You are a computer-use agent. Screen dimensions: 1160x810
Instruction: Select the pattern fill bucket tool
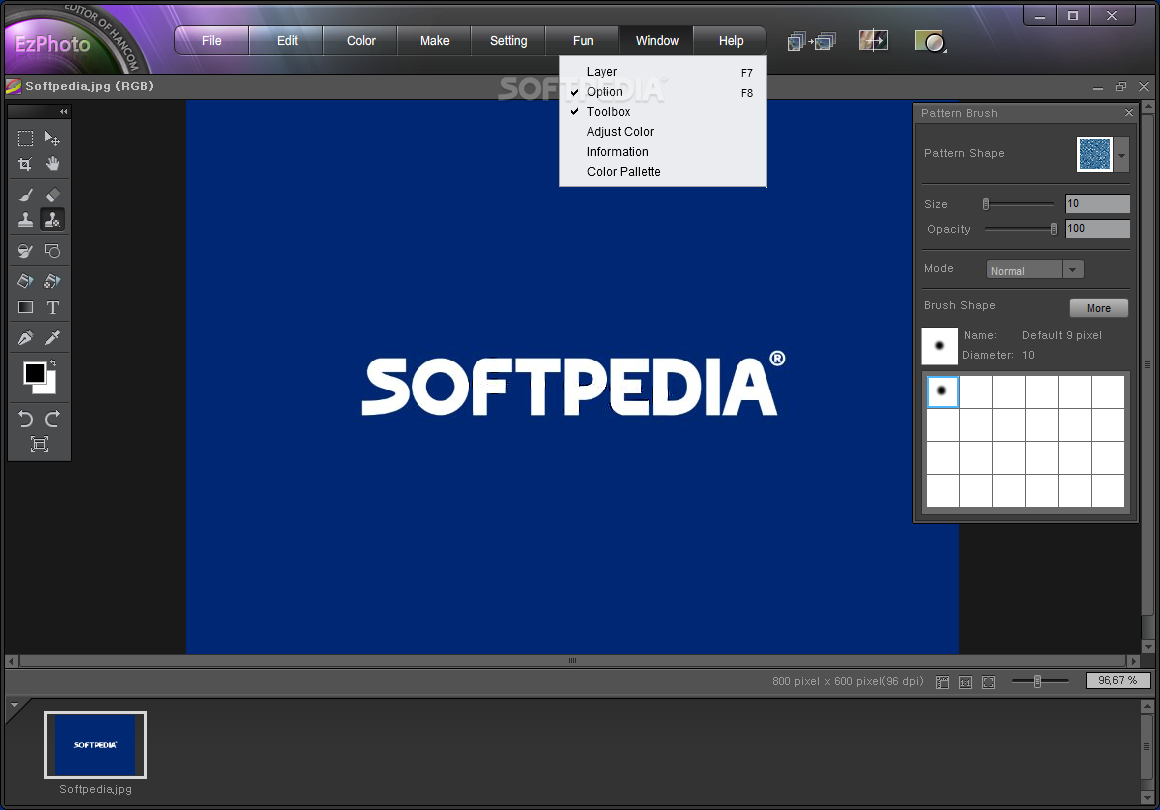coord(52,281)
